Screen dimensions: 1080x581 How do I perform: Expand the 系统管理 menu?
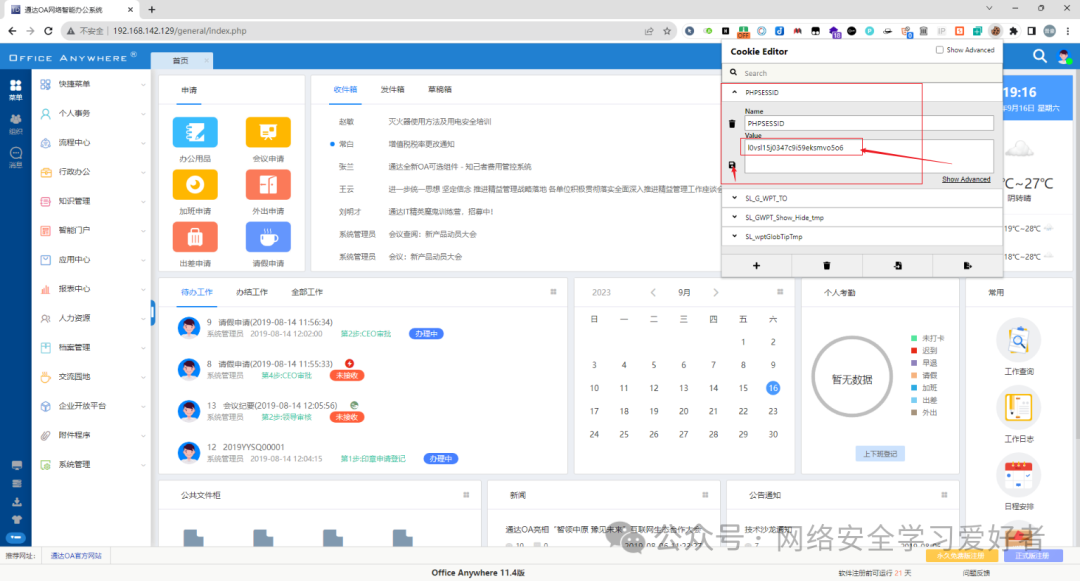(92, 465)
